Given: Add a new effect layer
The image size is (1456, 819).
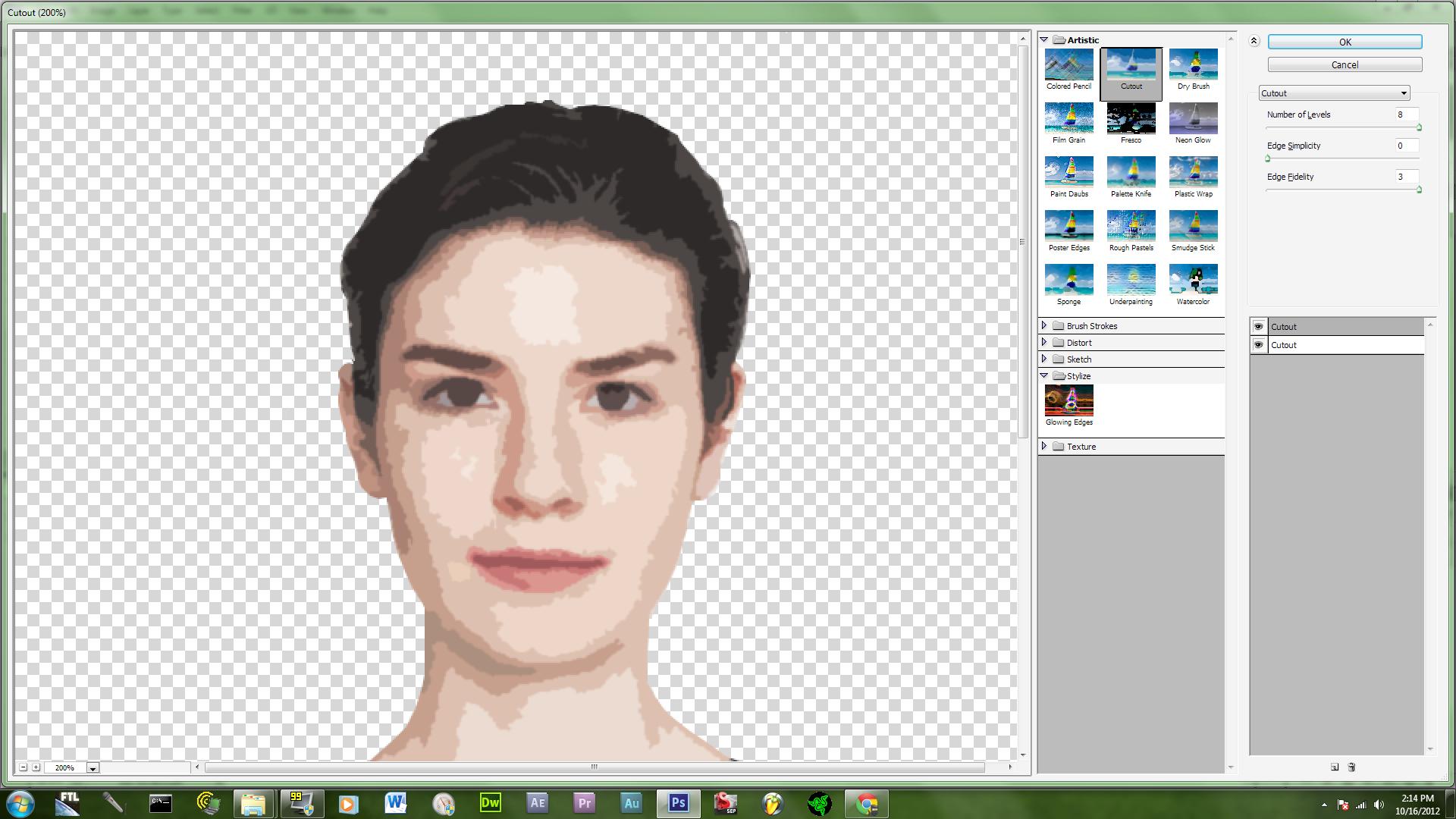Looking at the screenshot, I should click(x=1335, y=767).
